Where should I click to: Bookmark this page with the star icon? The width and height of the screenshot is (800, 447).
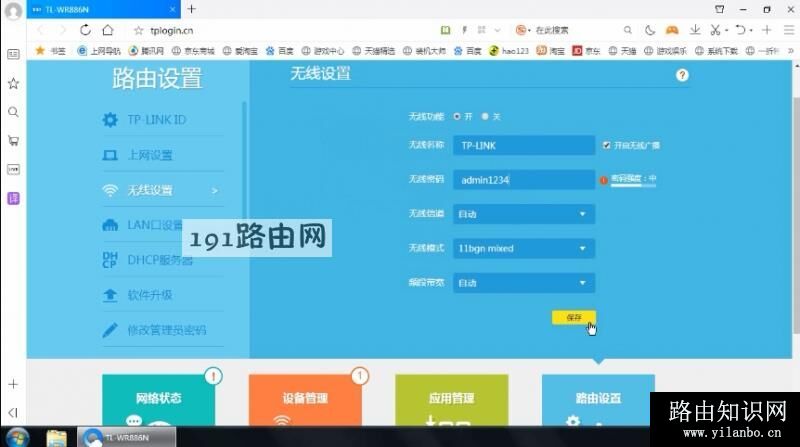(138, 31)
